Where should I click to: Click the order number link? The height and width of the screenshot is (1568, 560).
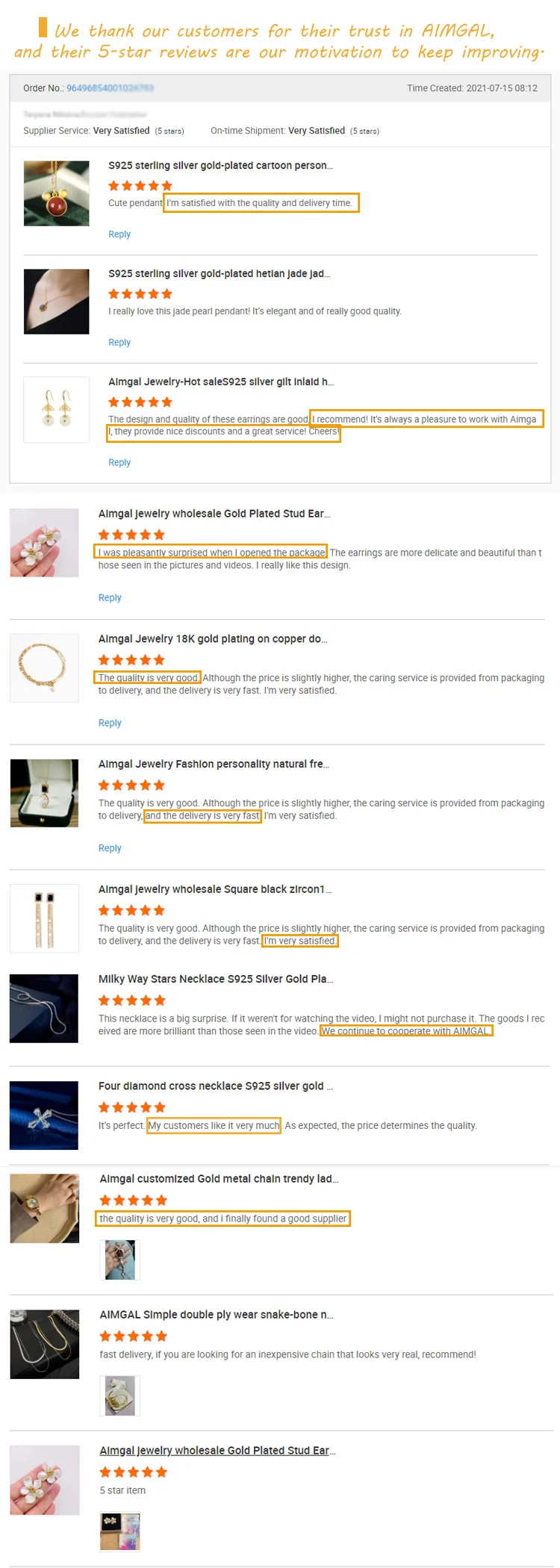[x=110, y=88]
